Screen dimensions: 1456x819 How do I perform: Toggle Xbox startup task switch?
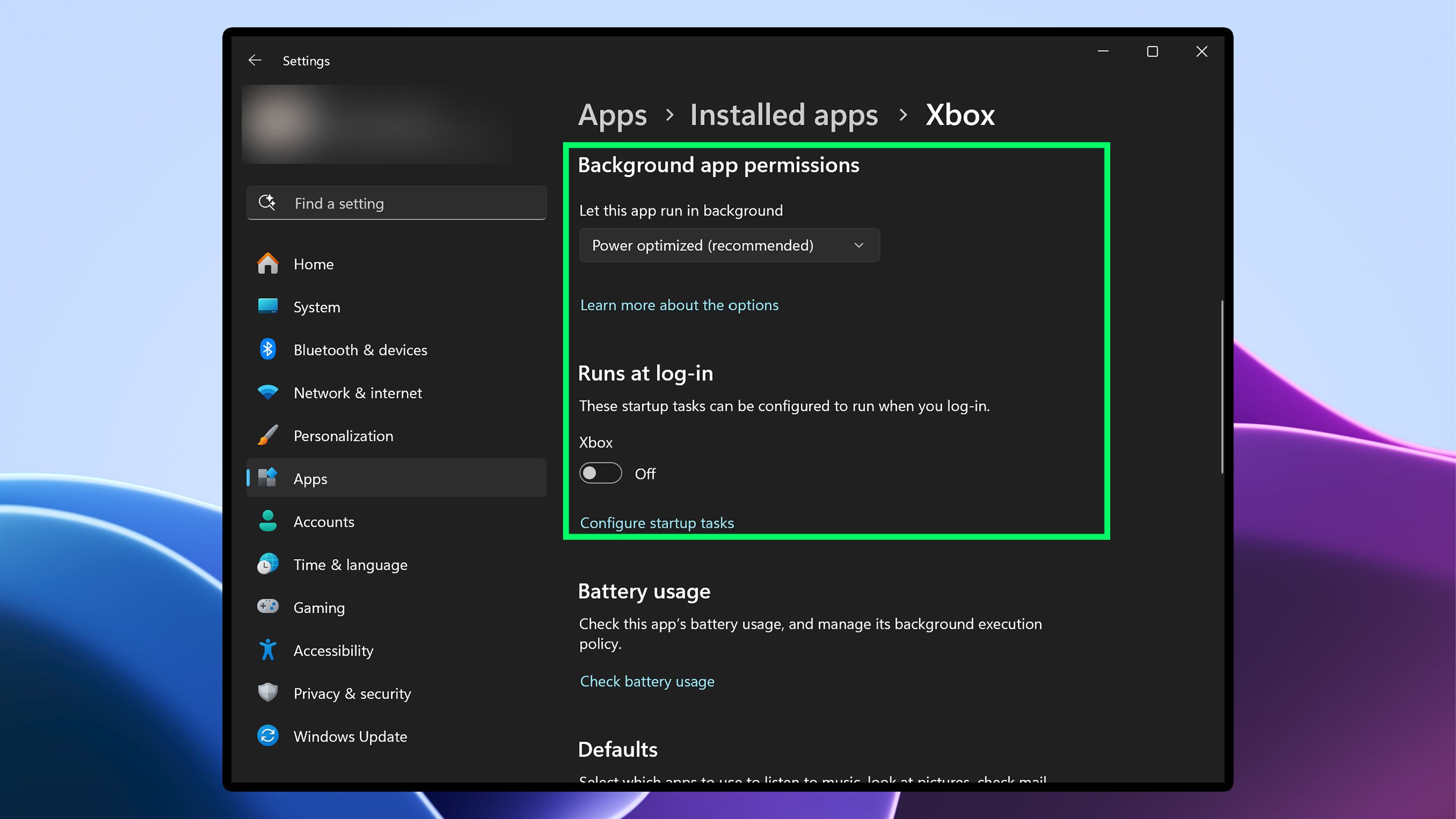[x=601, y=473]
